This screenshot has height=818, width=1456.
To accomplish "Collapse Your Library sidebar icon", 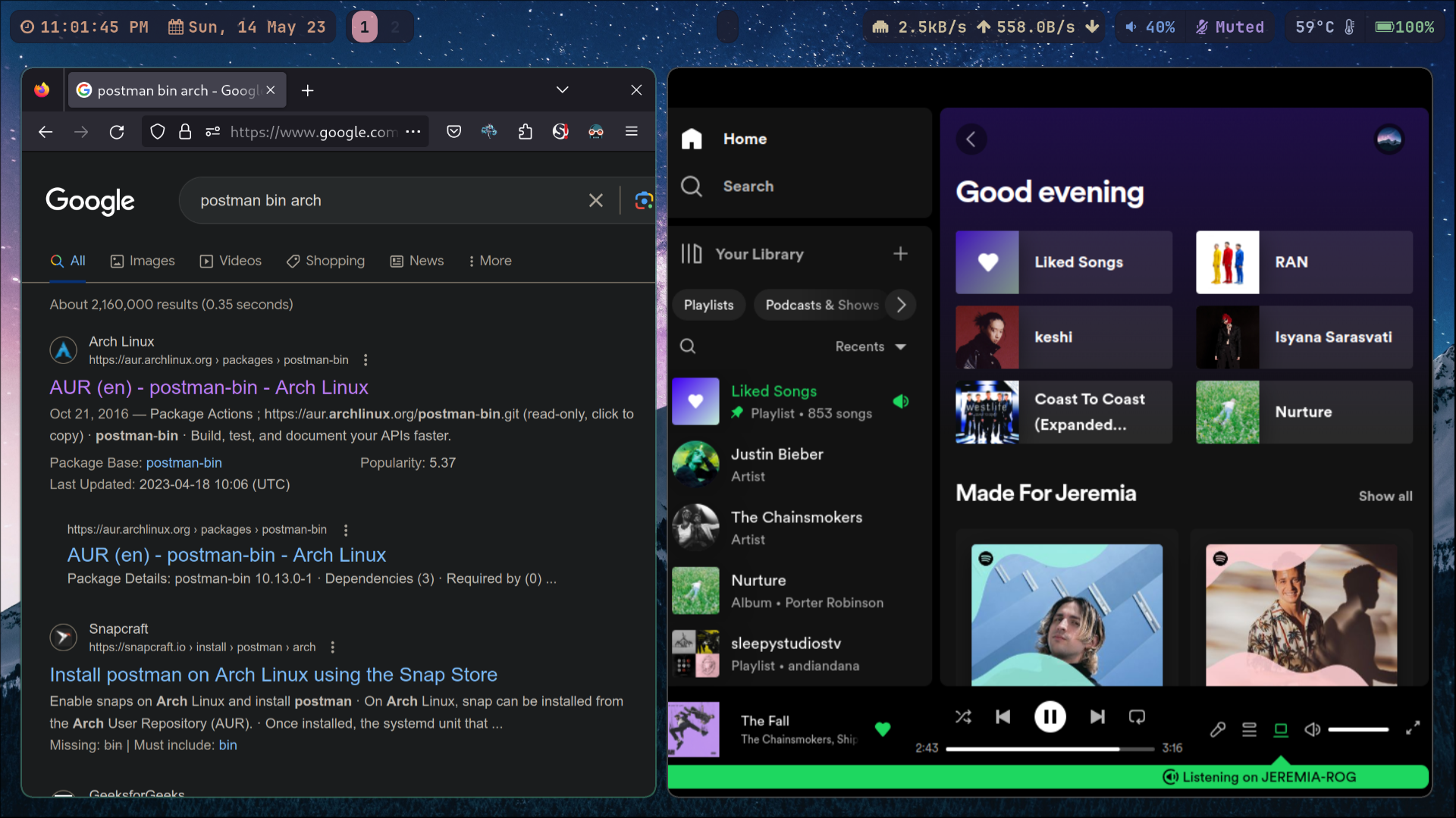I will [691, 254].
